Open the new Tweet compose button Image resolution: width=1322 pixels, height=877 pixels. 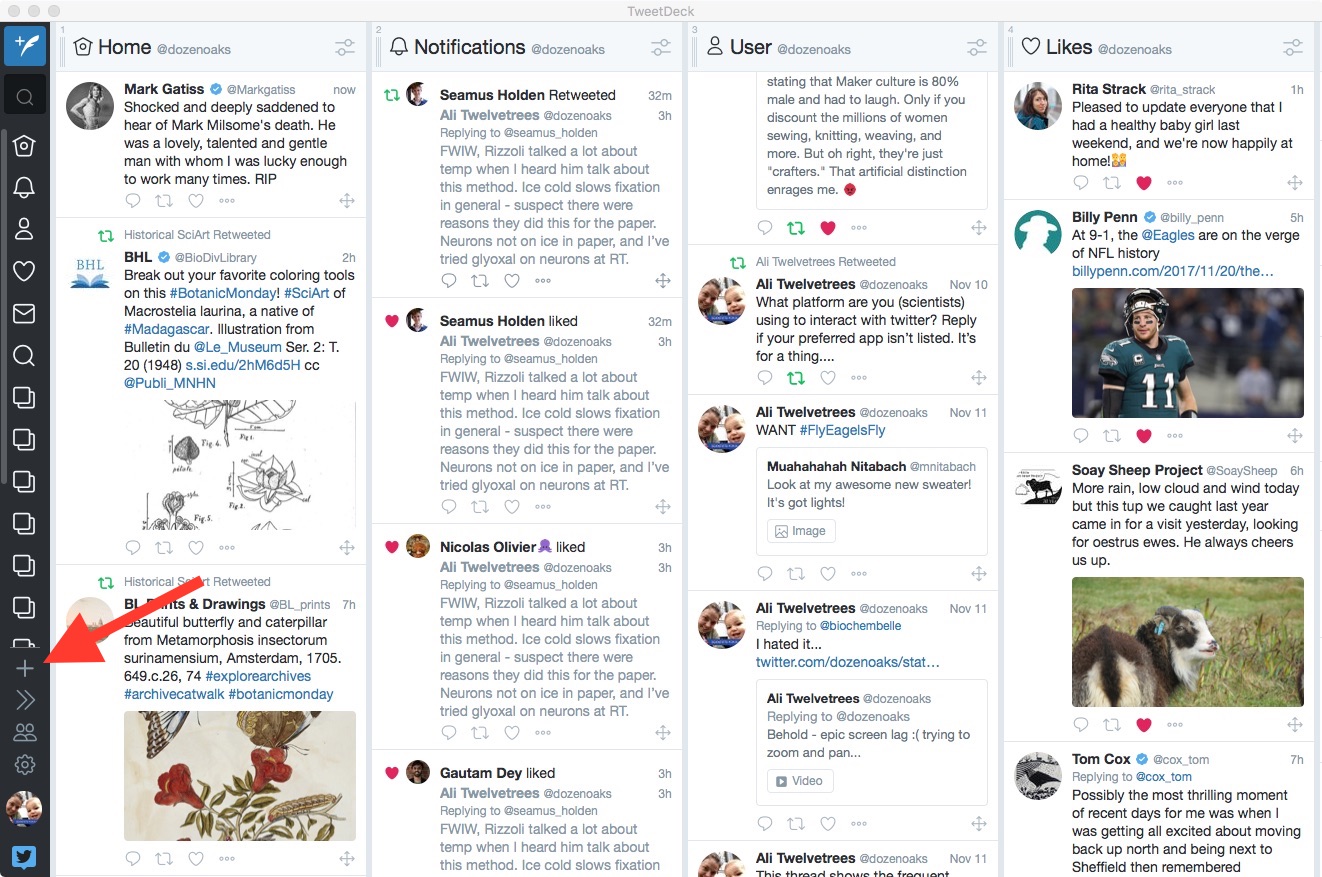point(25,46)
